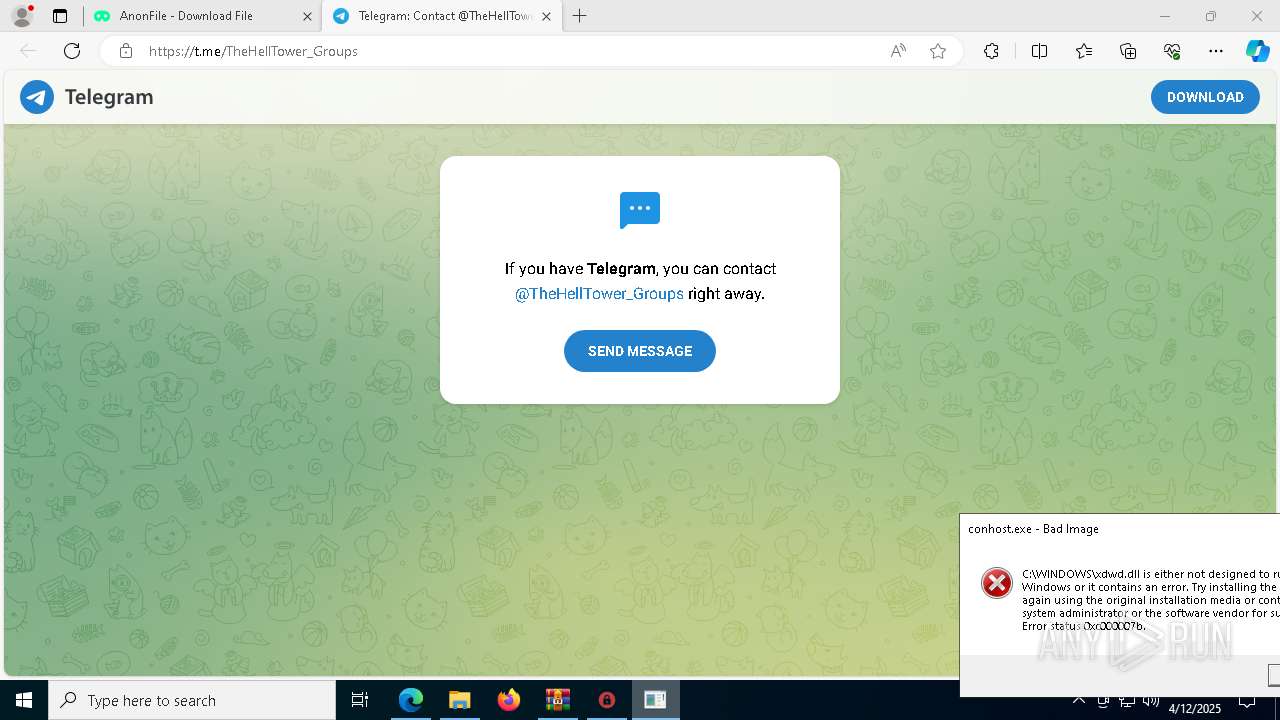Viewport: 1280px width, 720px height.
Task: Open the browser Extensions icon
Action: [x=991, y=51]
